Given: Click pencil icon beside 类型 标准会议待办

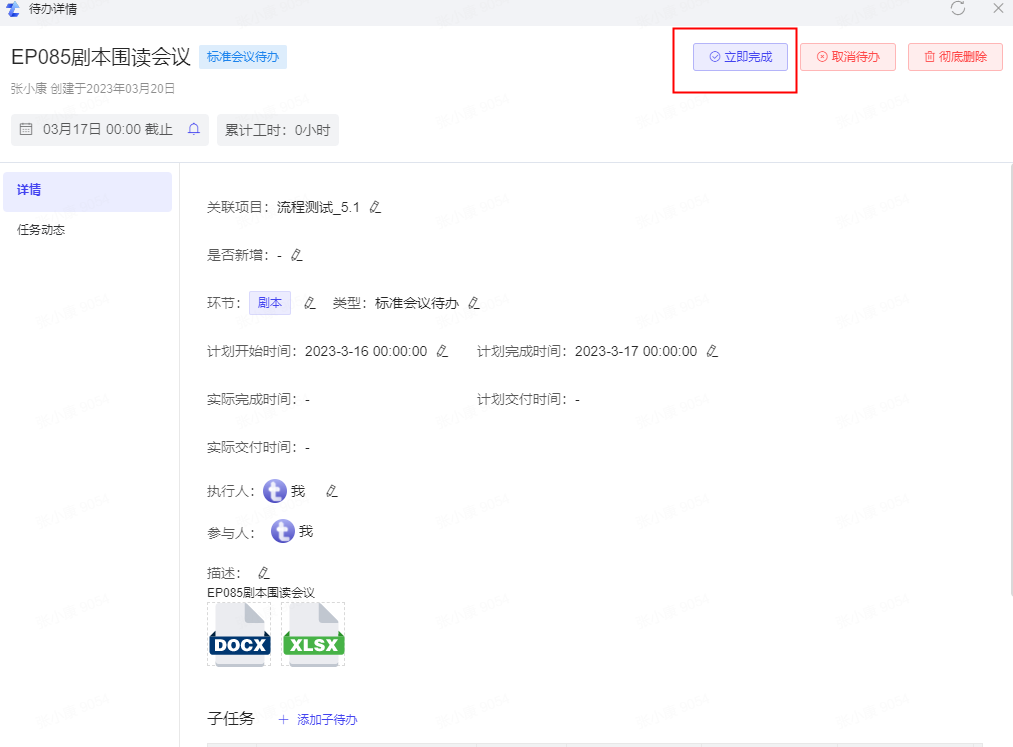Looking at the screenshot, I should pyautogui.click(x=474, y=303).
